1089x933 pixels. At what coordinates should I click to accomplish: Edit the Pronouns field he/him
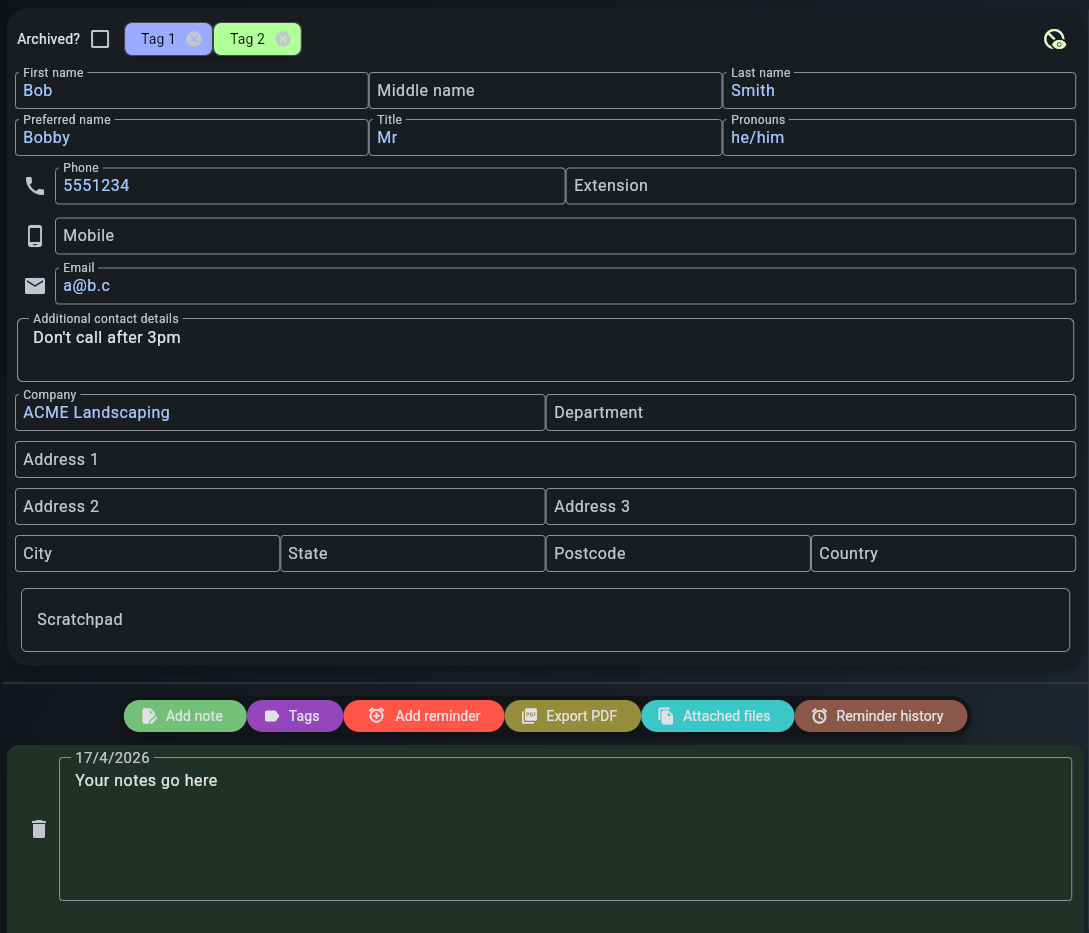(899, 138)
